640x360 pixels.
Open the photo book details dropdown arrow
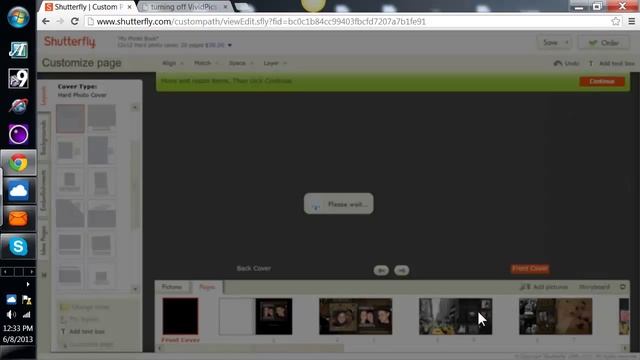point(230,45)
